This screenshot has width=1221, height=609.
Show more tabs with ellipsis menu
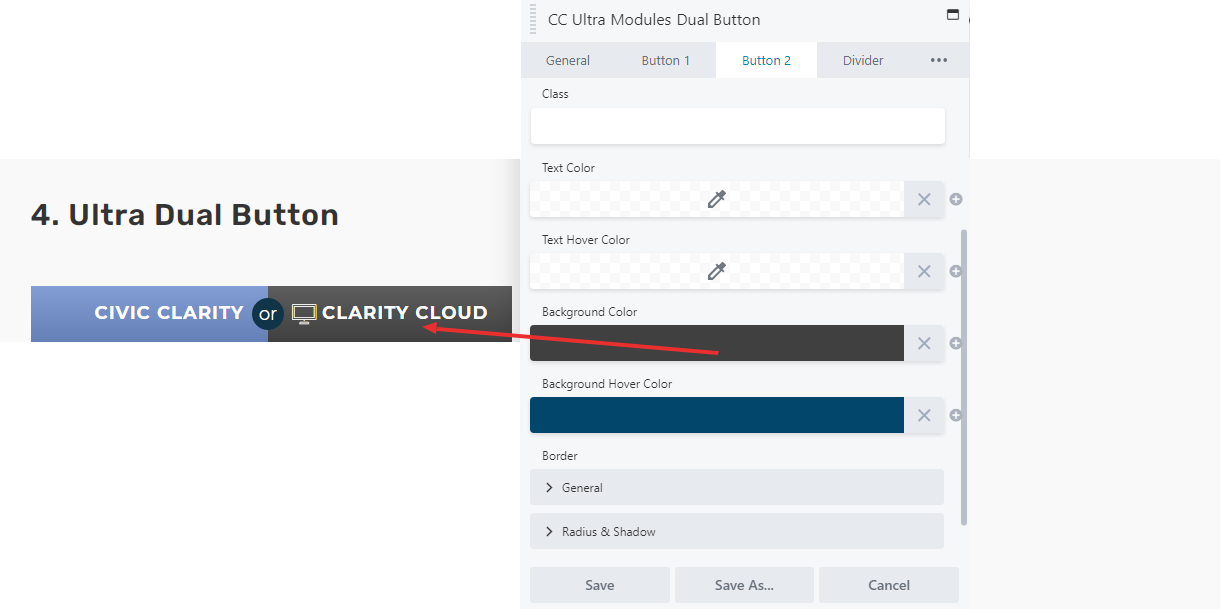(939, 60)
